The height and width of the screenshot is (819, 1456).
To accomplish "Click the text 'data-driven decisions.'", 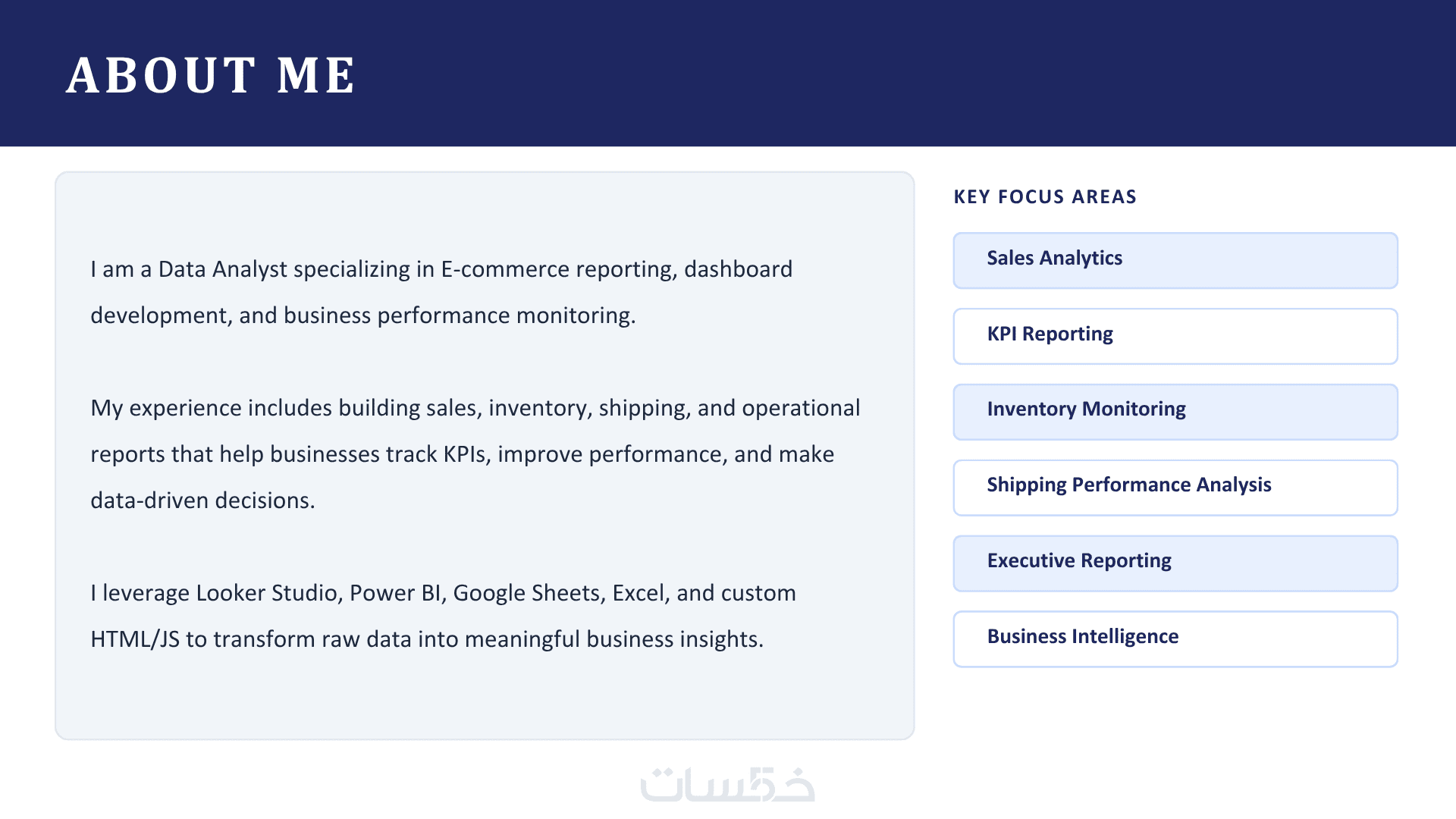I will coord(202,500).
